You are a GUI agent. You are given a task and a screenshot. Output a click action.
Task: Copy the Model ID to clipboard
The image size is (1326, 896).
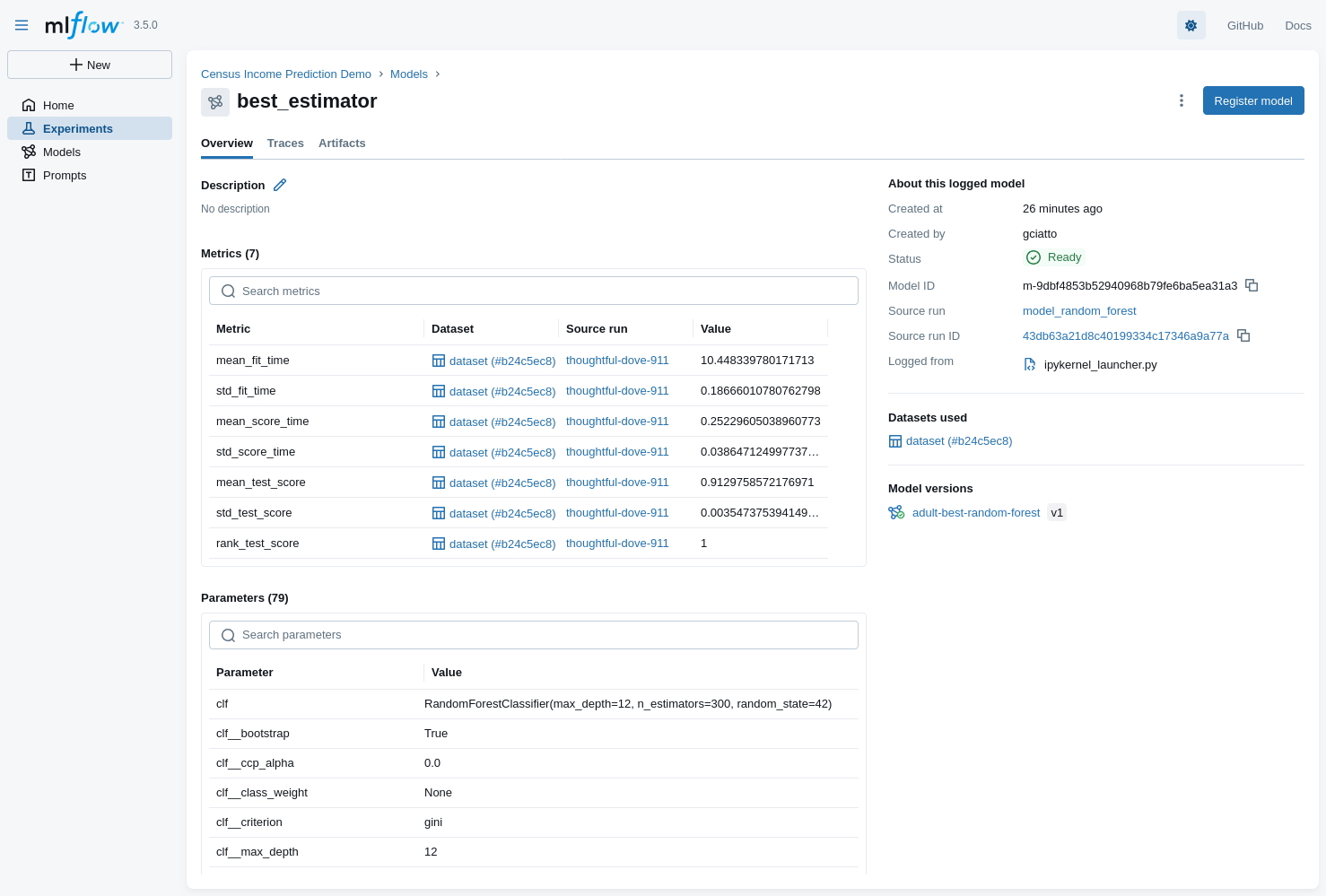pyautogui.click(x=1252, y=285)
